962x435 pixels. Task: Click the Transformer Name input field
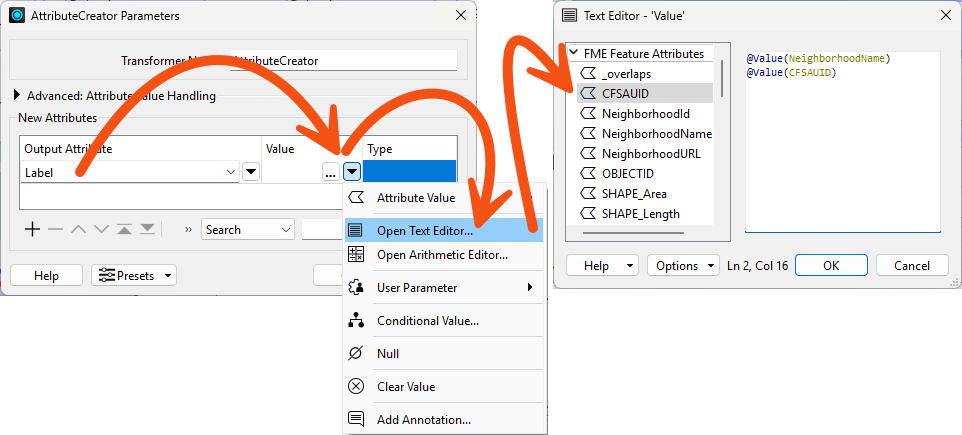tap(344, 61)
